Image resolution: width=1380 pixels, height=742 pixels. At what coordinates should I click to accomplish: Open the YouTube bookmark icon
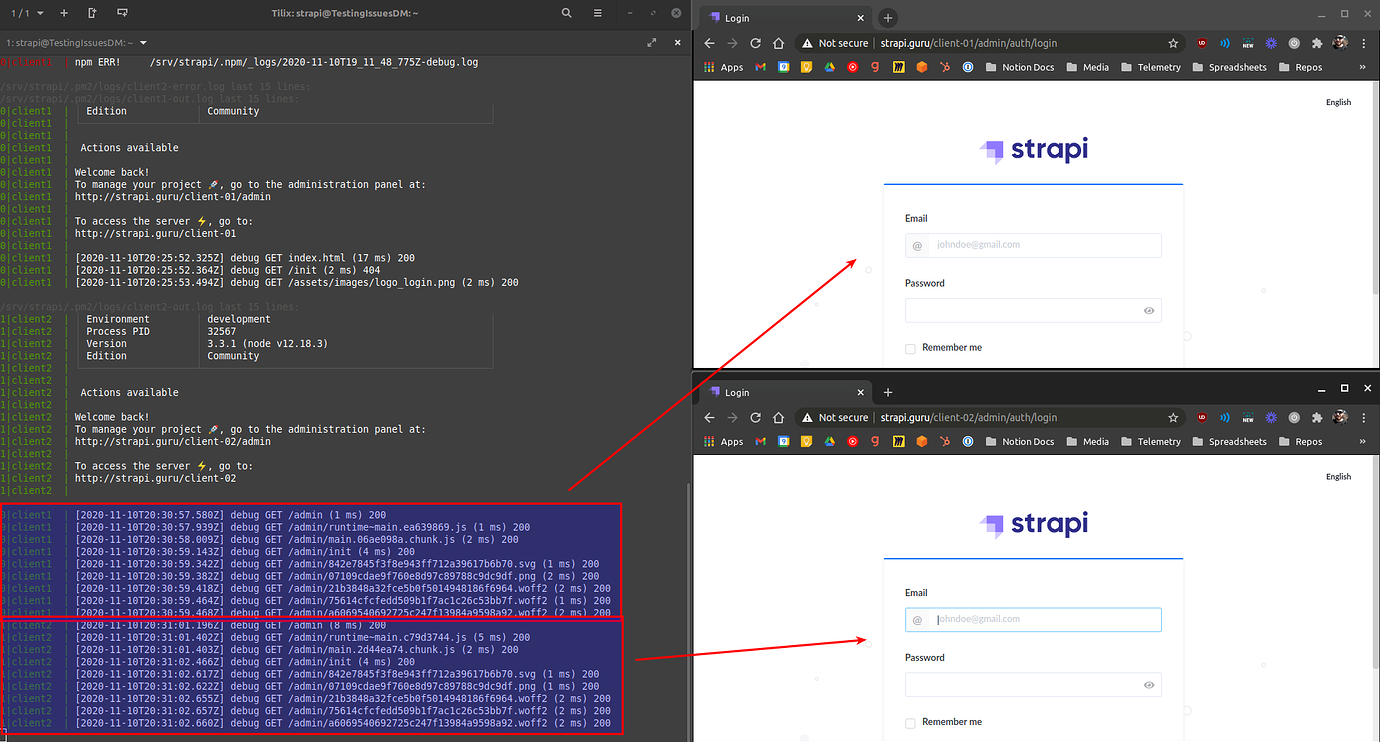pyautogui.click(x=852, y=67)
